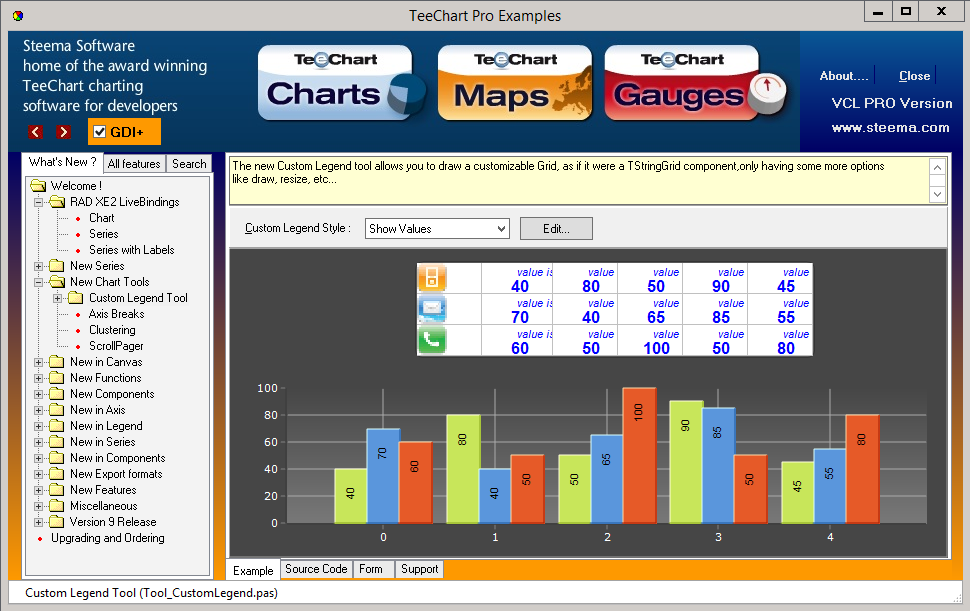970x611 pixels.
Task: Click the New Export formats tree item
Action: pos(116,474)
